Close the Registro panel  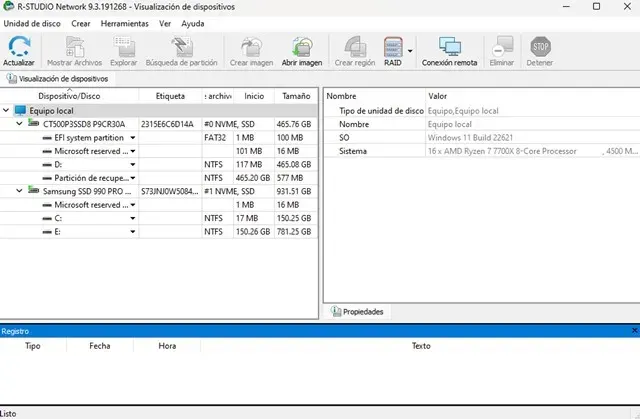635,330
